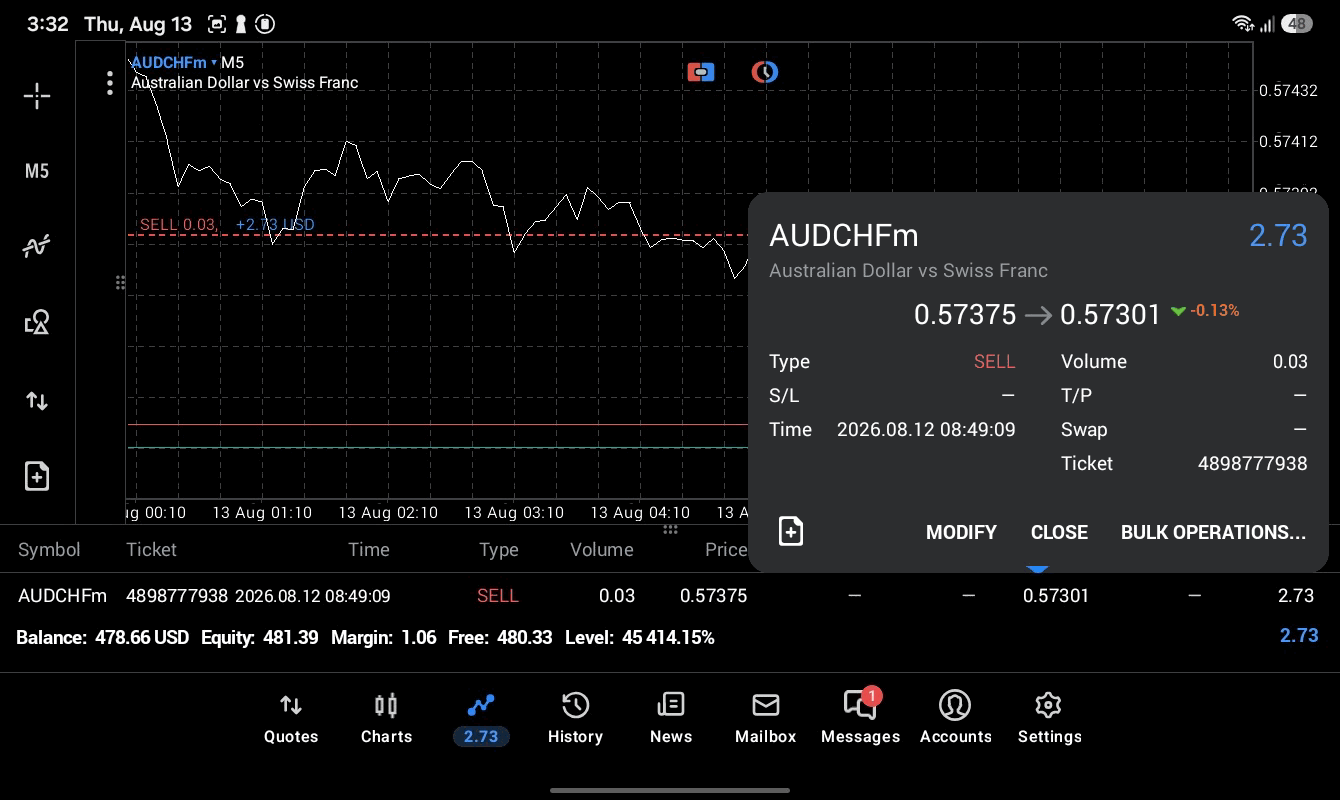
Task: Tap the Wi-Fi status icon
Action: (1242, 23)
